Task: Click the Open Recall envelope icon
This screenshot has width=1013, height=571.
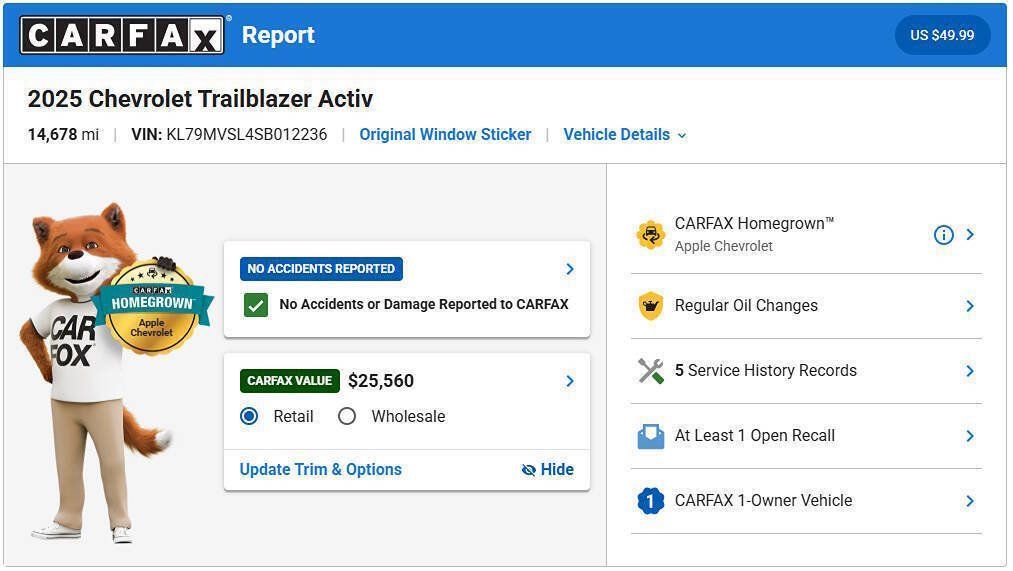Action: pos(651,436)
